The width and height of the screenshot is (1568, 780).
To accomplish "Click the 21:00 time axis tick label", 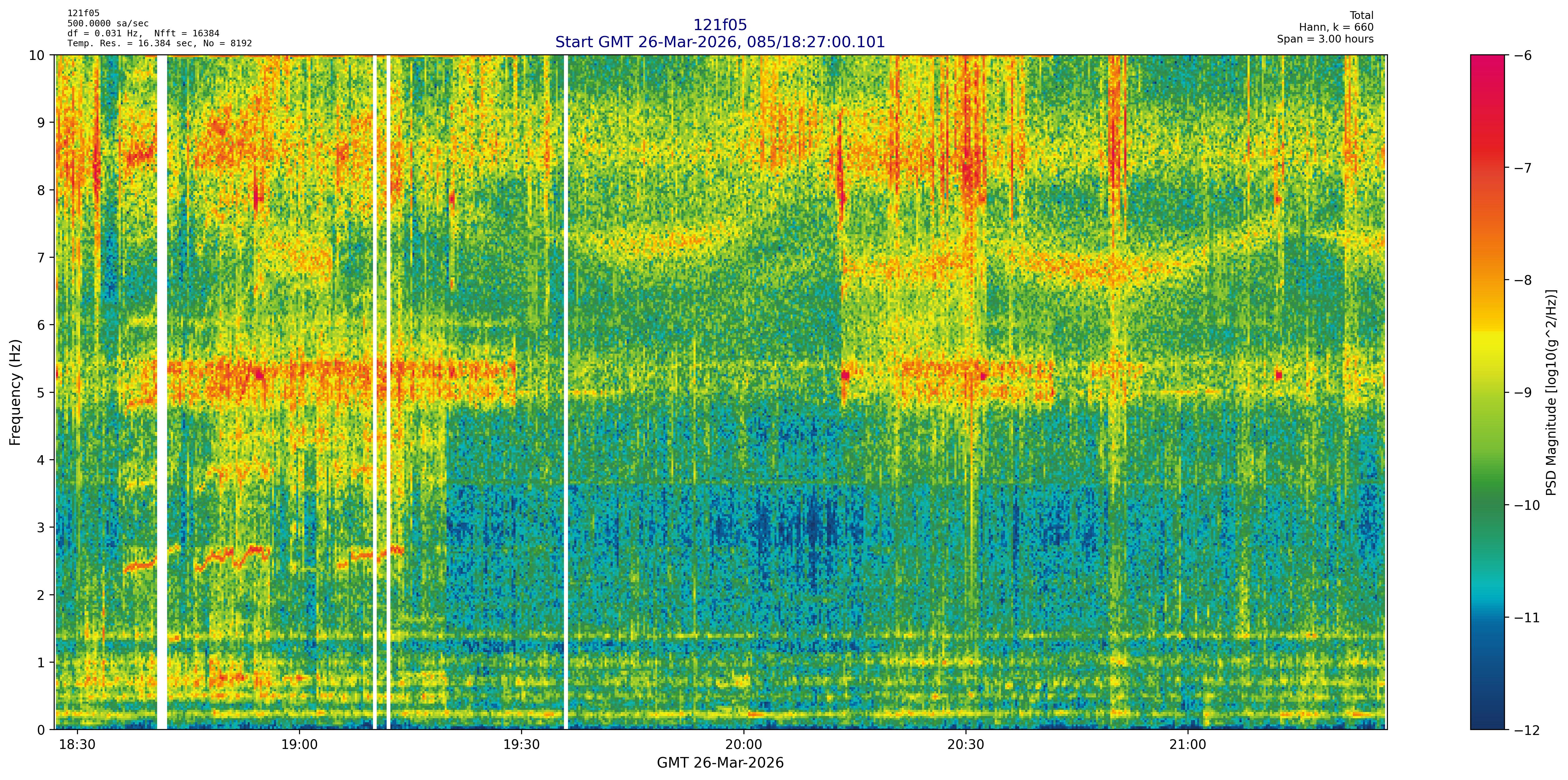I will click(1188, 745).
